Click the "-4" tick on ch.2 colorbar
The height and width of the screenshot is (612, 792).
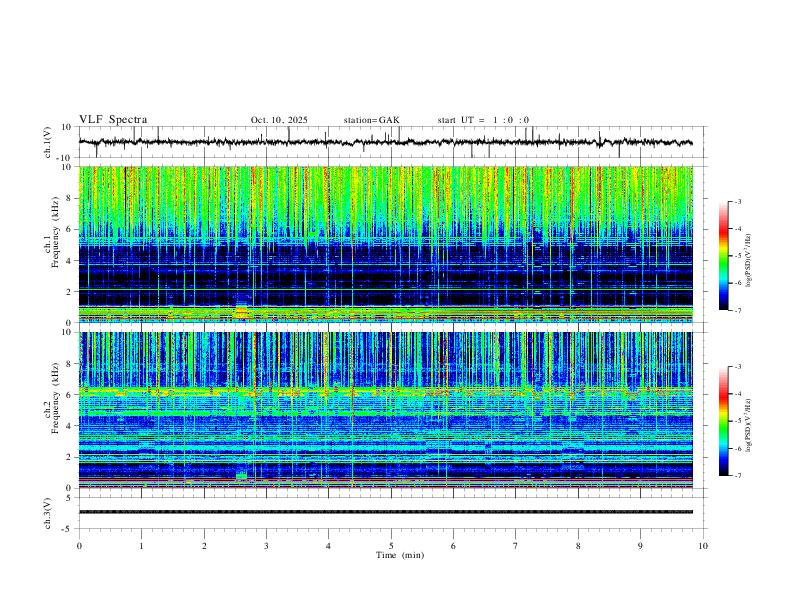[737, 394]
